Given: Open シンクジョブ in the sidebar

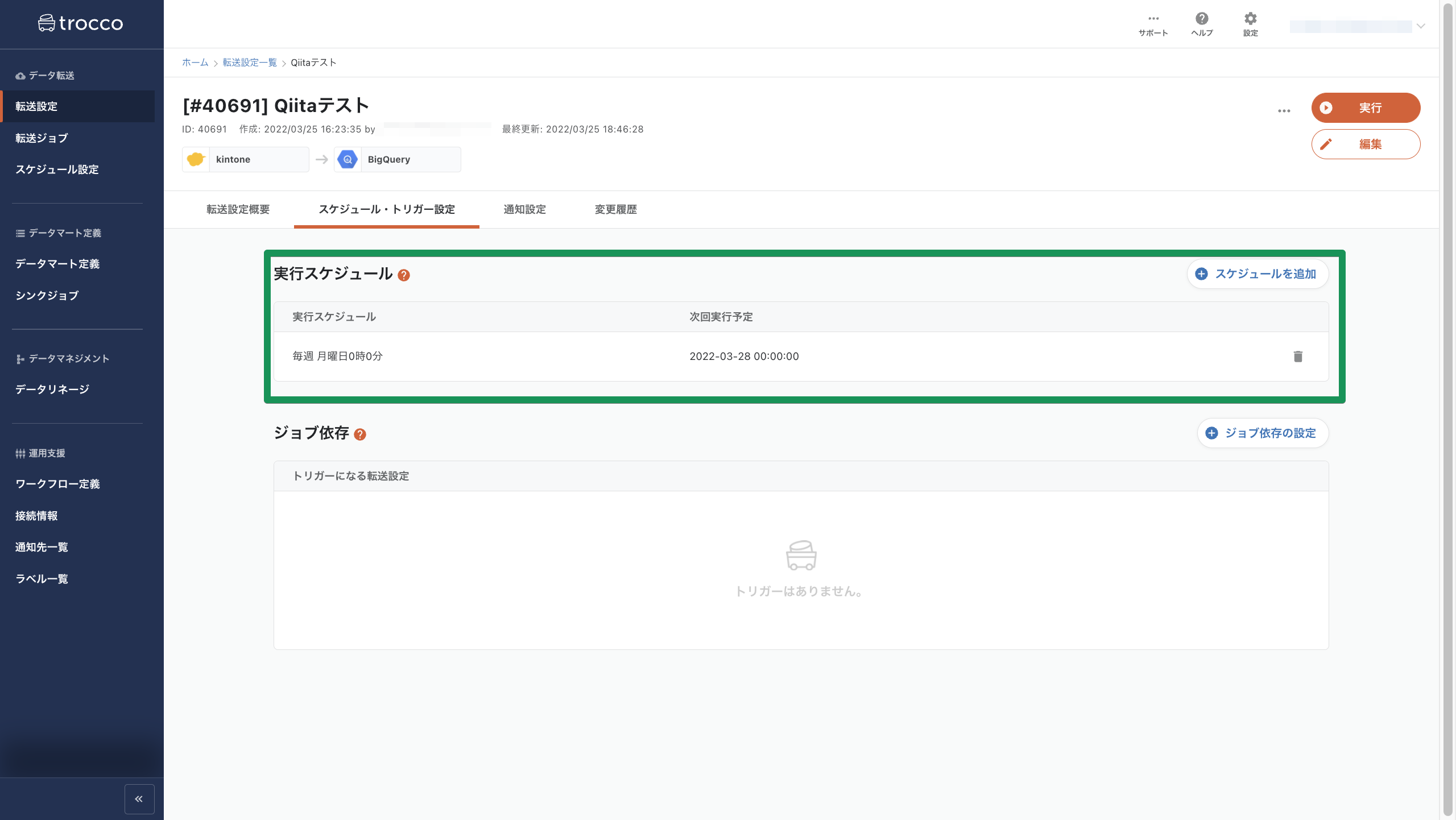Looking at the screenshot, I should pos(47,296).
